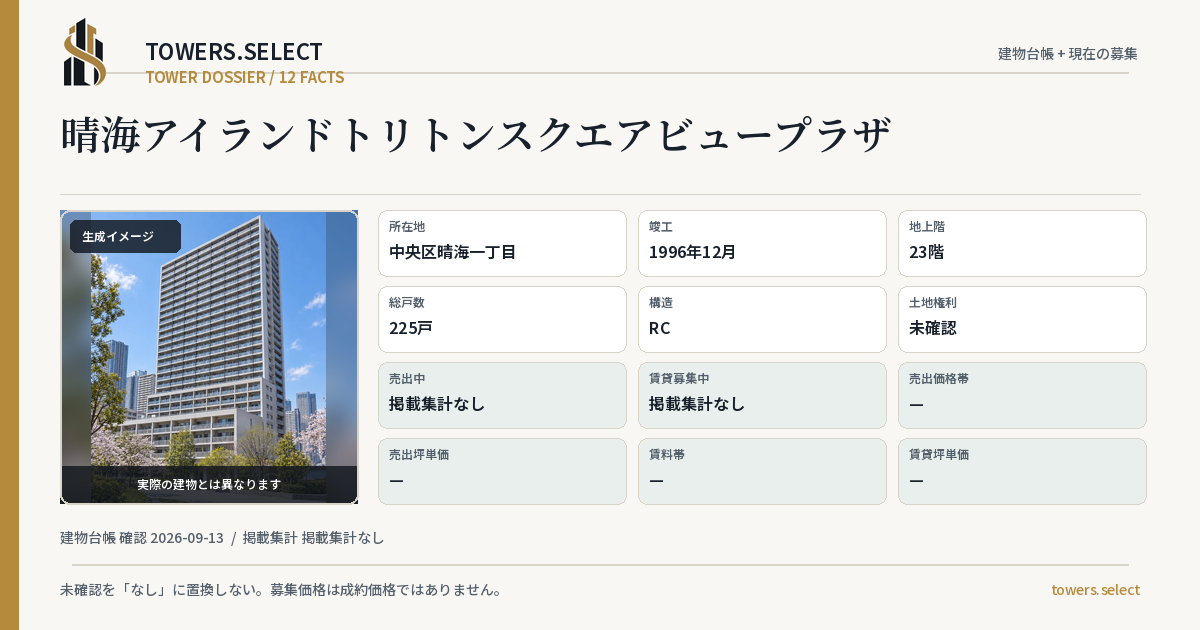
Task: Select the 未確認を「なし」に置換しない disclaimer text
Action: pos(281,590)
